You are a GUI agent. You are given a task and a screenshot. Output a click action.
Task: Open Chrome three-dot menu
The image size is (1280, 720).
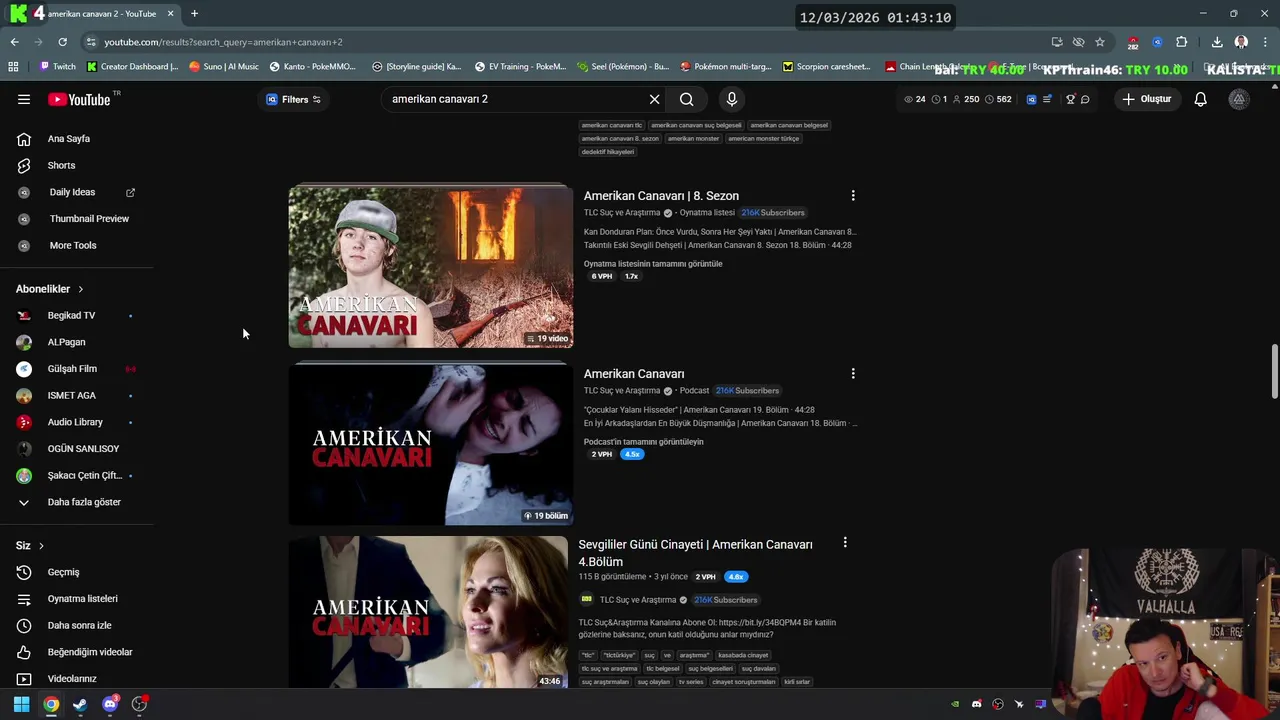pyautogui.click(x=1265, y=42)
